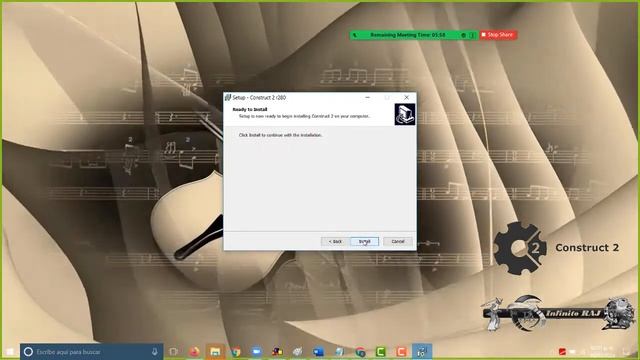Click the phone icon on green meeting bar
The image size is (640, 360).
[355, 35]
